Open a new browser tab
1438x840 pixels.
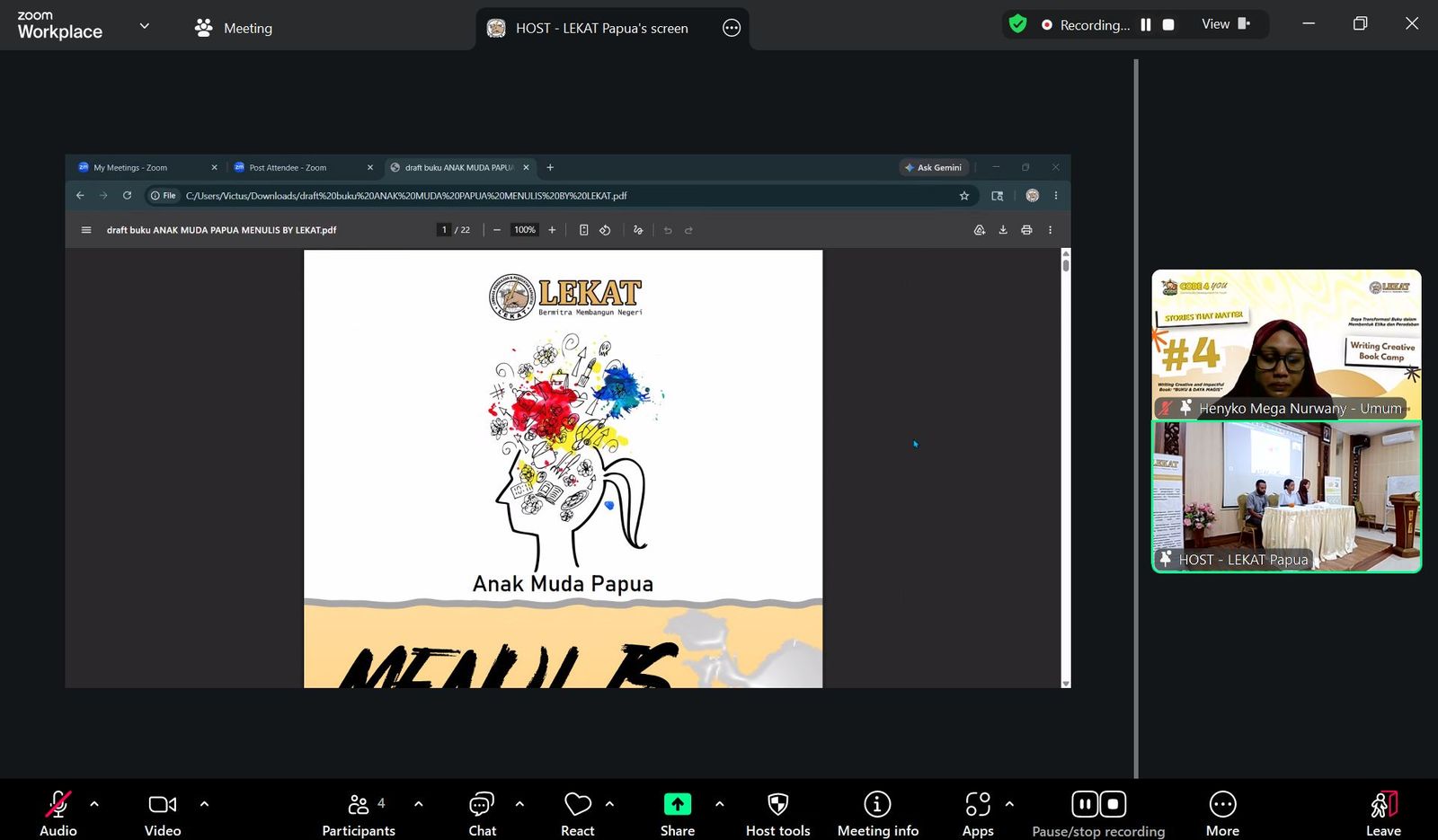coord(550,167)
